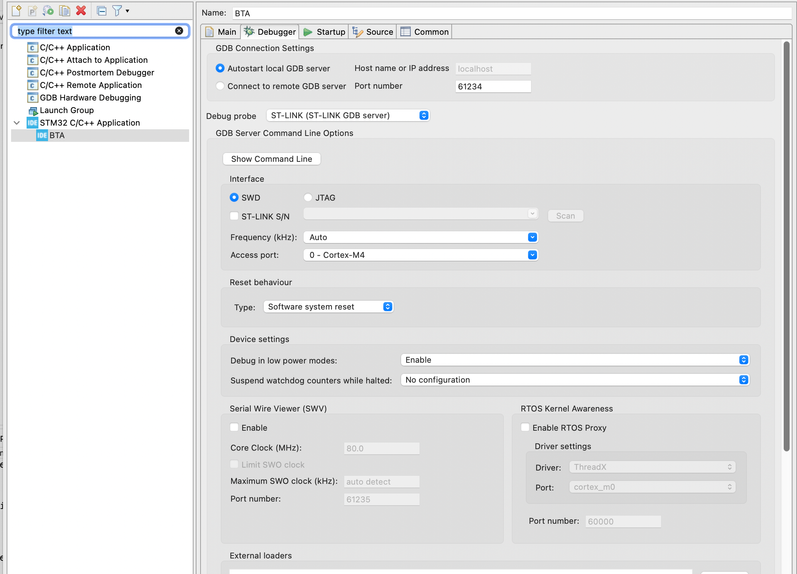This screenshot has height=574, width=797.
Task: Click the Collapse All icon
Action: (102, 10)
